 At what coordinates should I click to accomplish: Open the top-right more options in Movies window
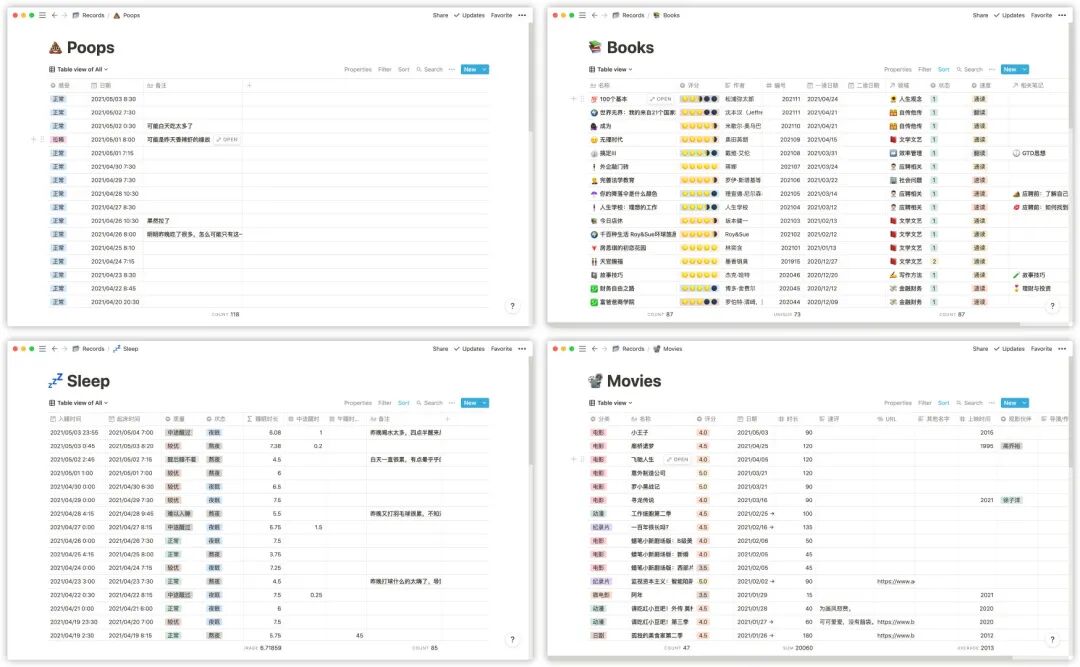1062,349
